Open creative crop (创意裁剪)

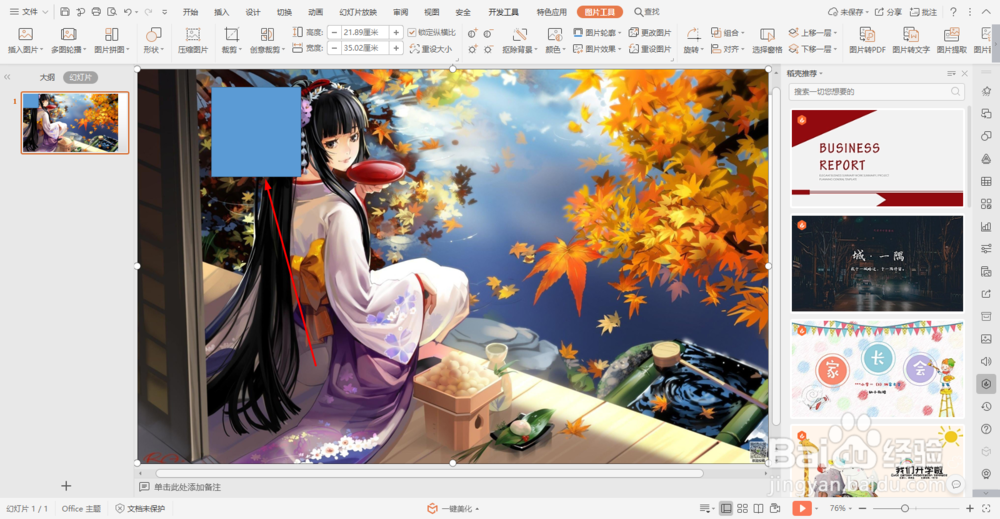click(267, 40)
